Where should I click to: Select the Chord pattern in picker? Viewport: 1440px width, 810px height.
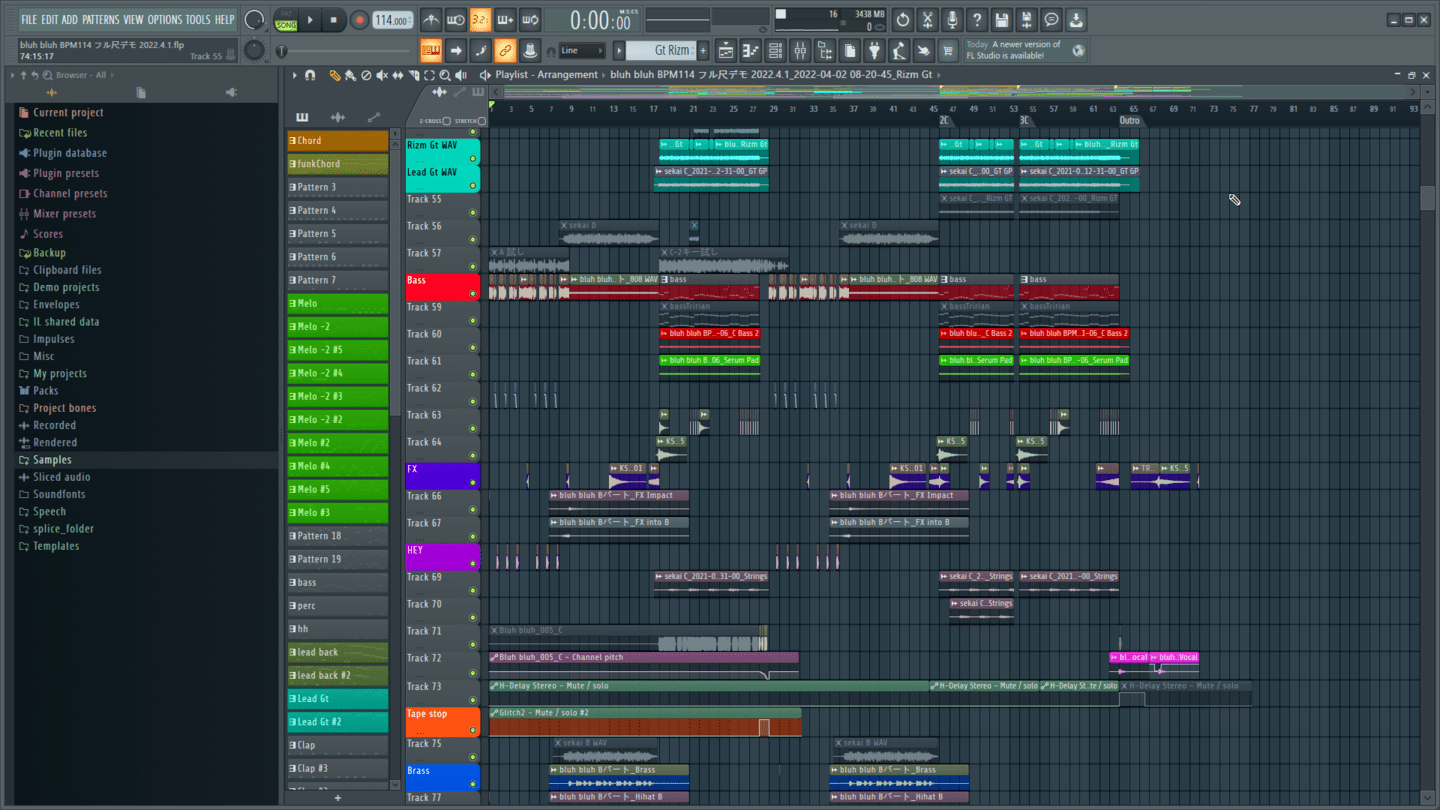pos(338,141)
